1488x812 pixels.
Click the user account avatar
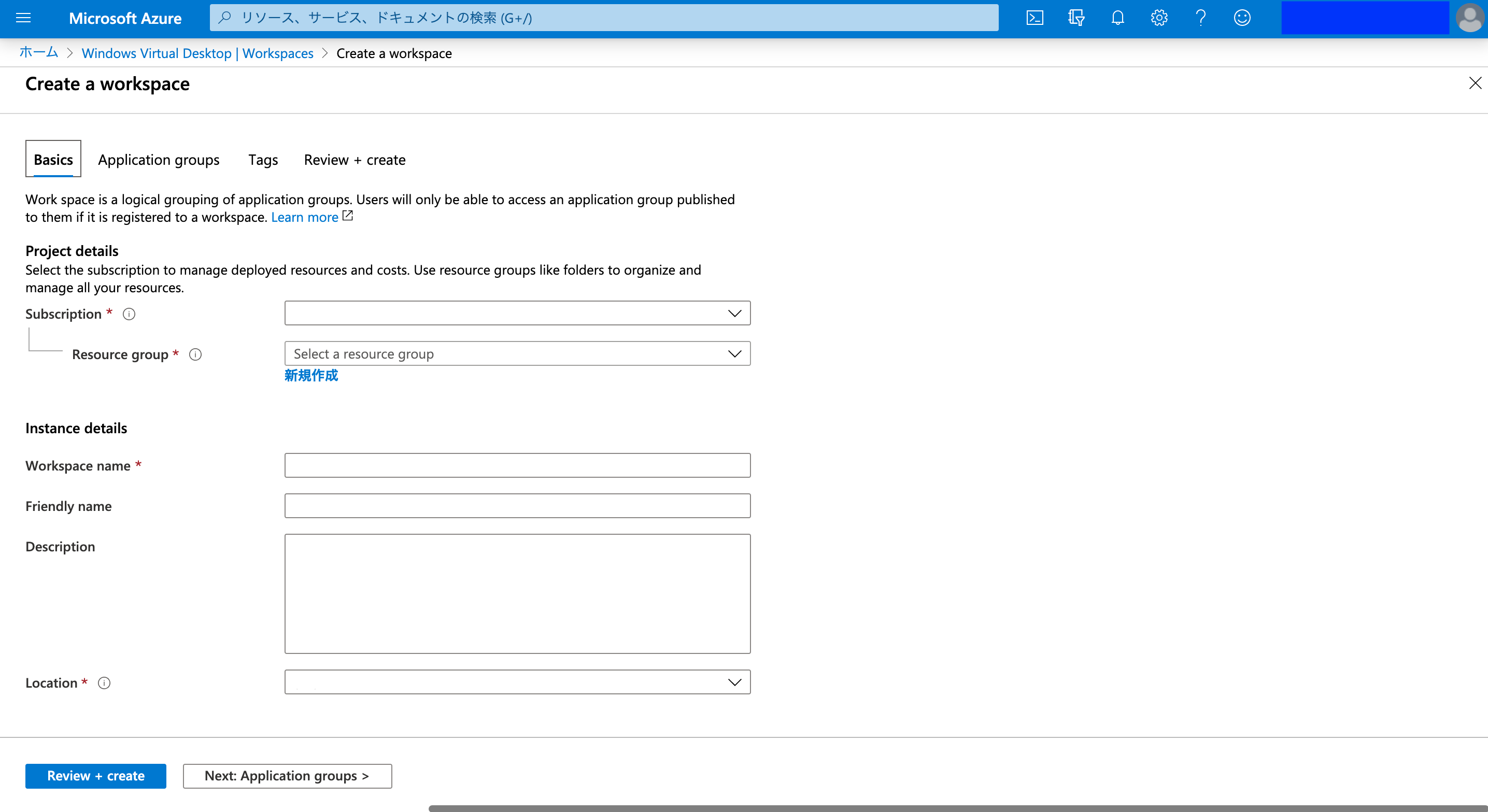[1469, 18]
